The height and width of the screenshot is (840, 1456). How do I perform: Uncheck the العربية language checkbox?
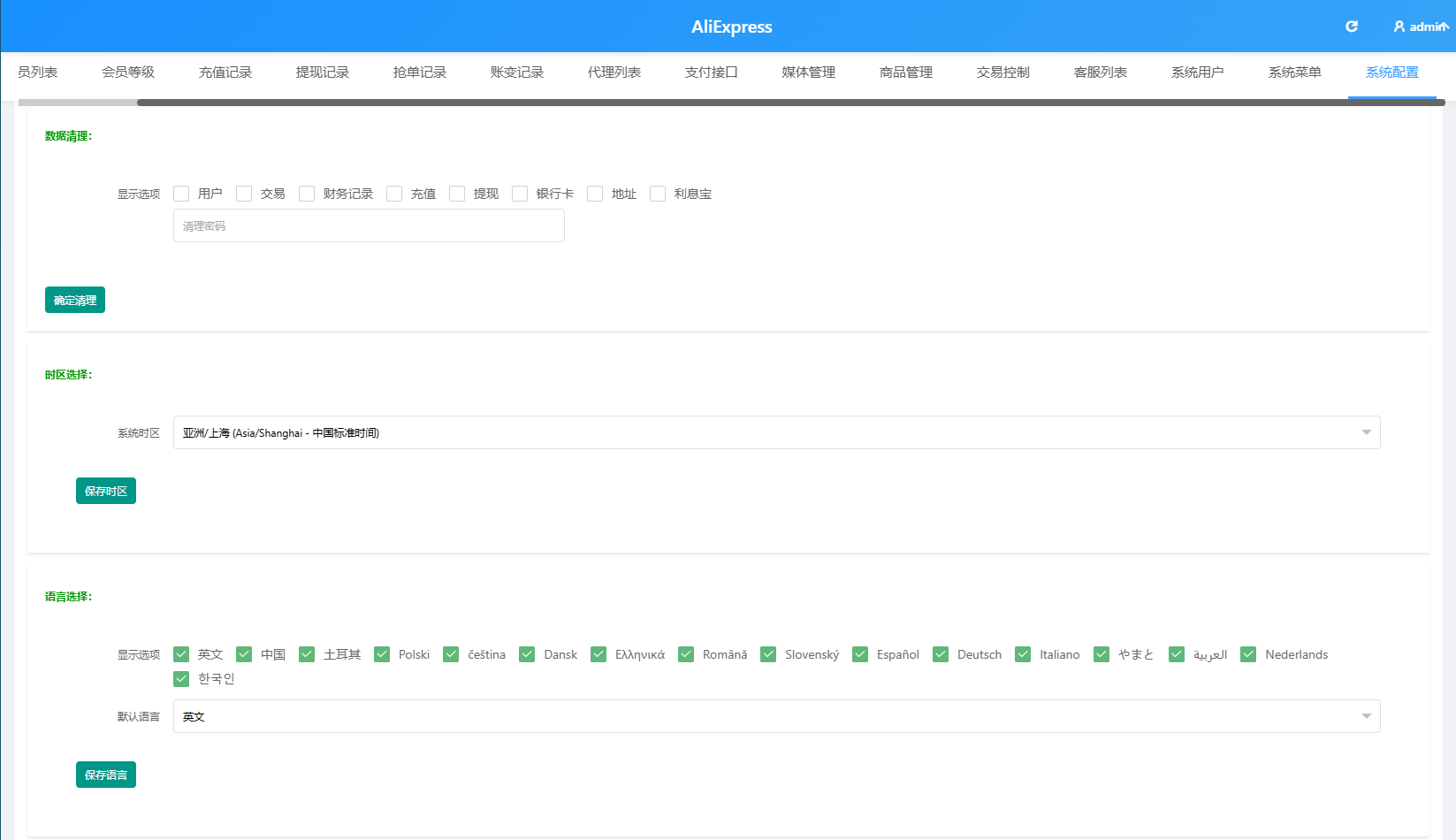1177,654
